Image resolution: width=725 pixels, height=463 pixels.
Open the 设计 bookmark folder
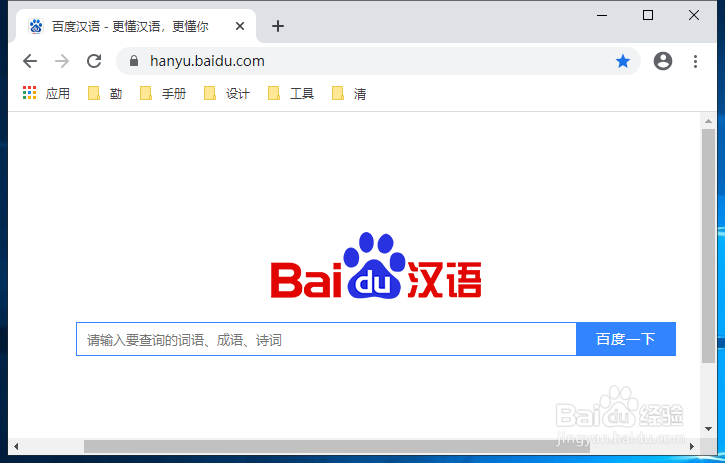click(227, 94)
